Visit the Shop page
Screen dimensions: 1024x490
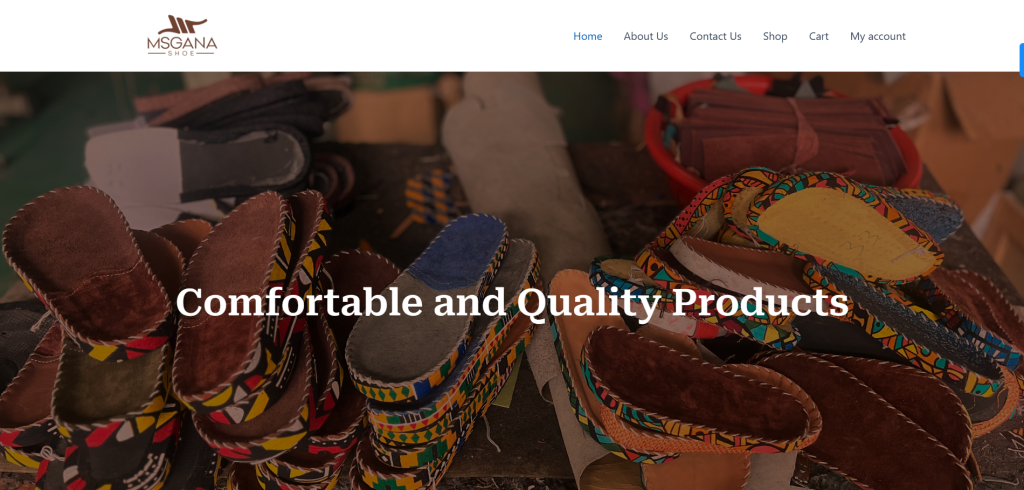(775, 36)
